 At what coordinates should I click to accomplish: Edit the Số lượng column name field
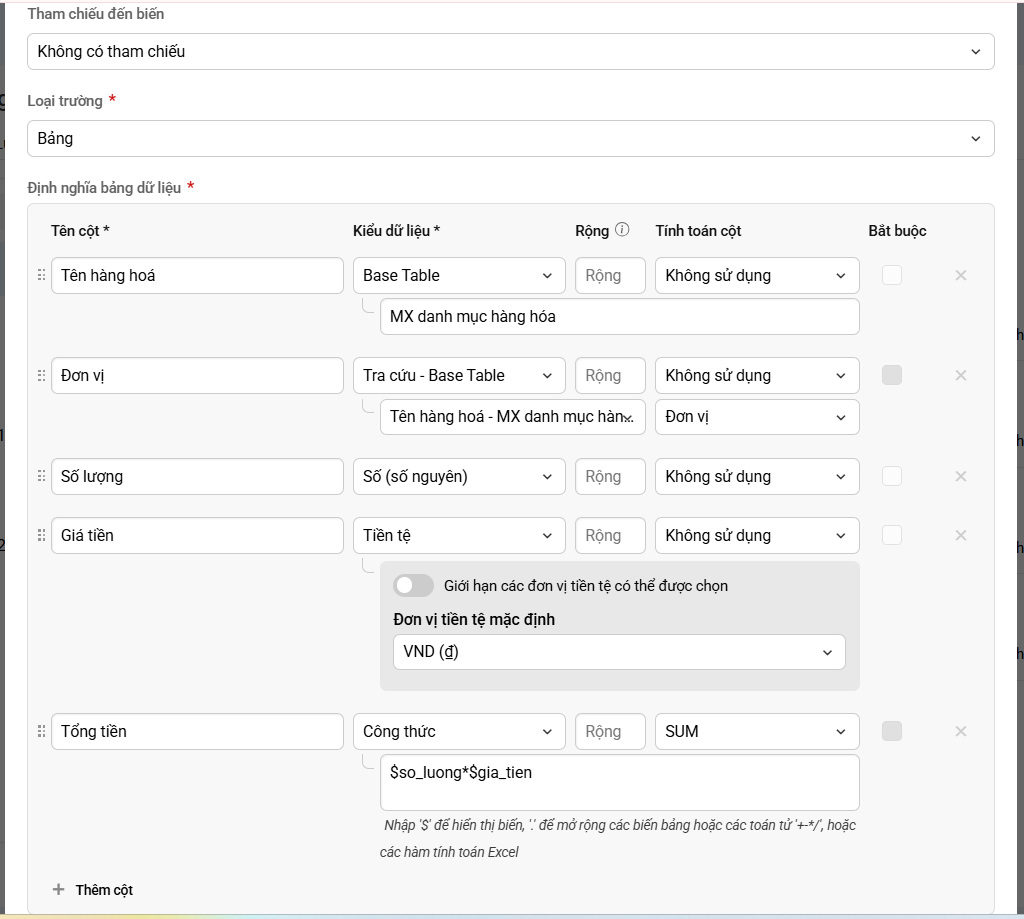coord(197,476)
